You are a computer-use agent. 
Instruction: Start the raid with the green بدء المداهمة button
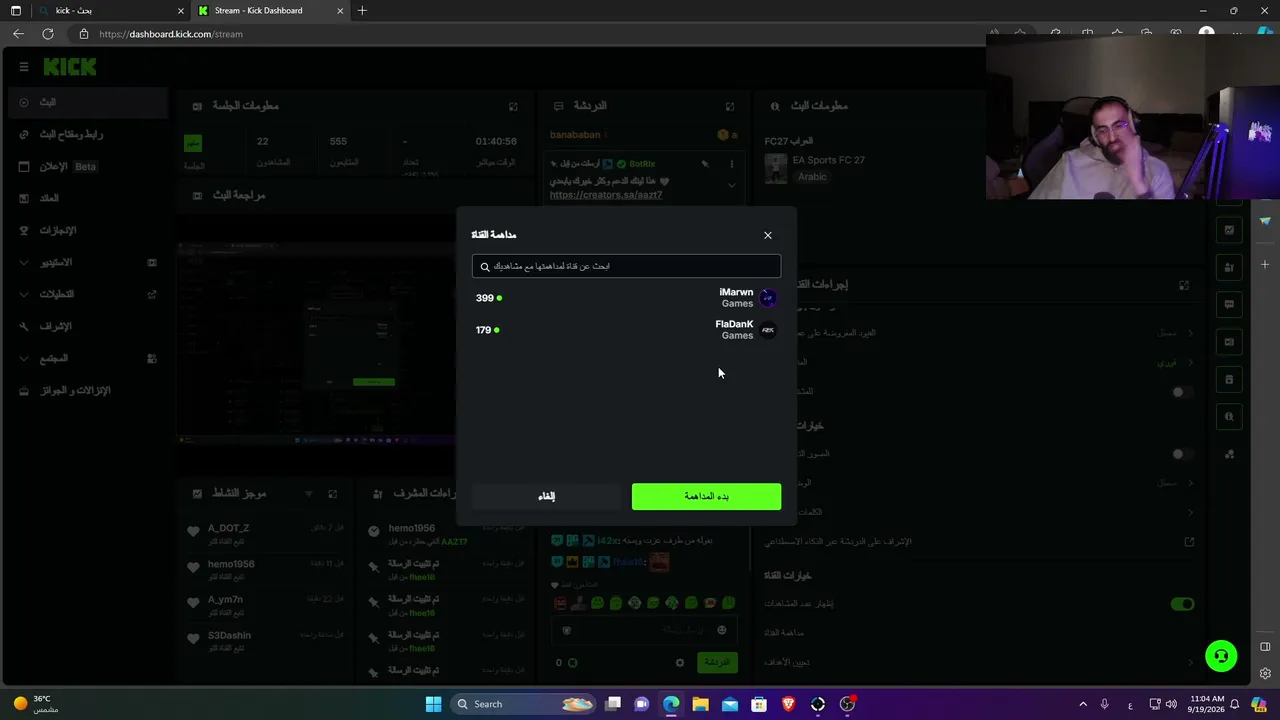[706, 497]
